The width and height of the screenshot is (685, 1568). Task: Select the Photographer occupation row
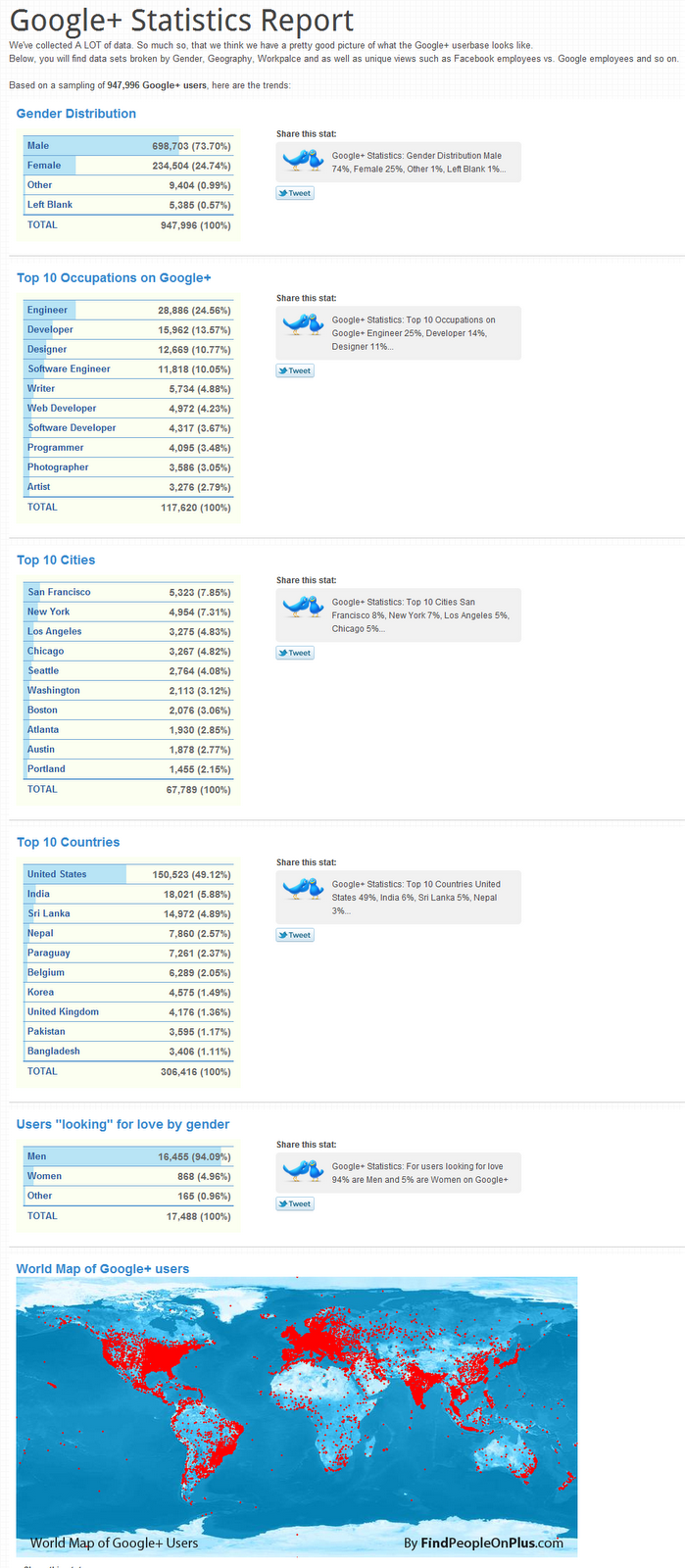pyautogui.click(x=128, y=467)
